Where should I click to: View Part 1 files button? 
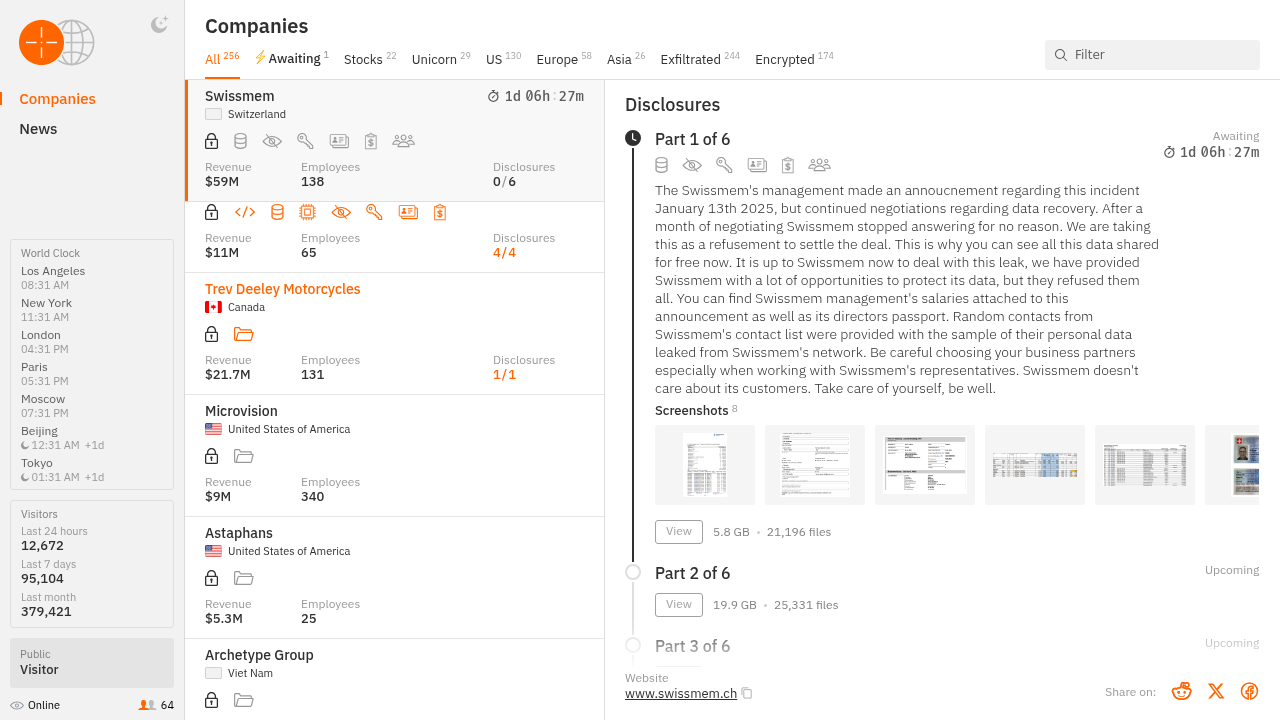point(679,532)
